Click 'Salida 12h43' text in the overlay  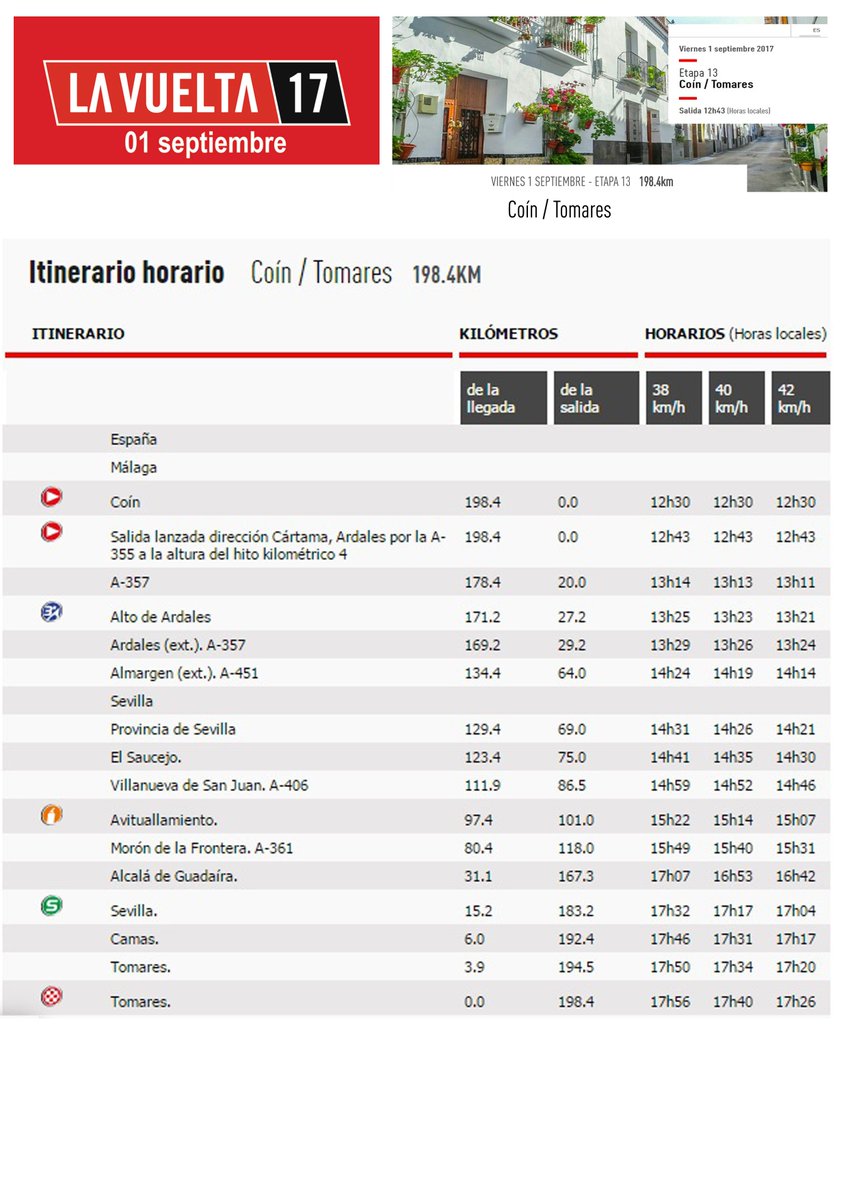701,111
